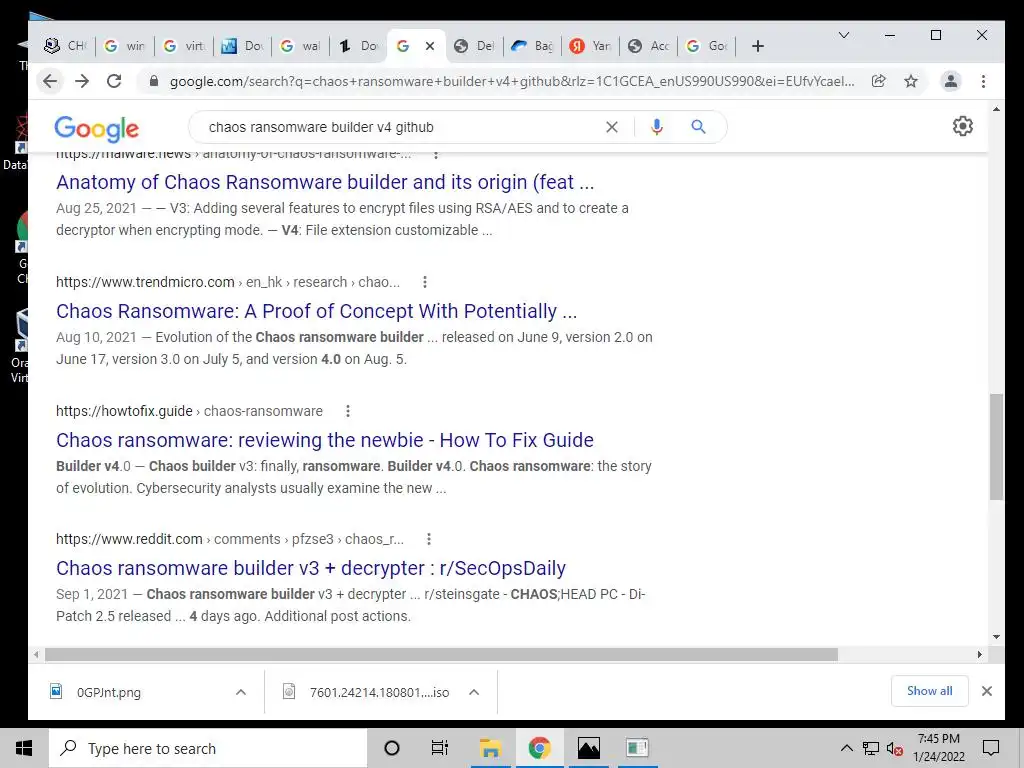Switch to the 'virt' Google tab
The width and height of the screenshot is (1024, 768).
point(184,46)
